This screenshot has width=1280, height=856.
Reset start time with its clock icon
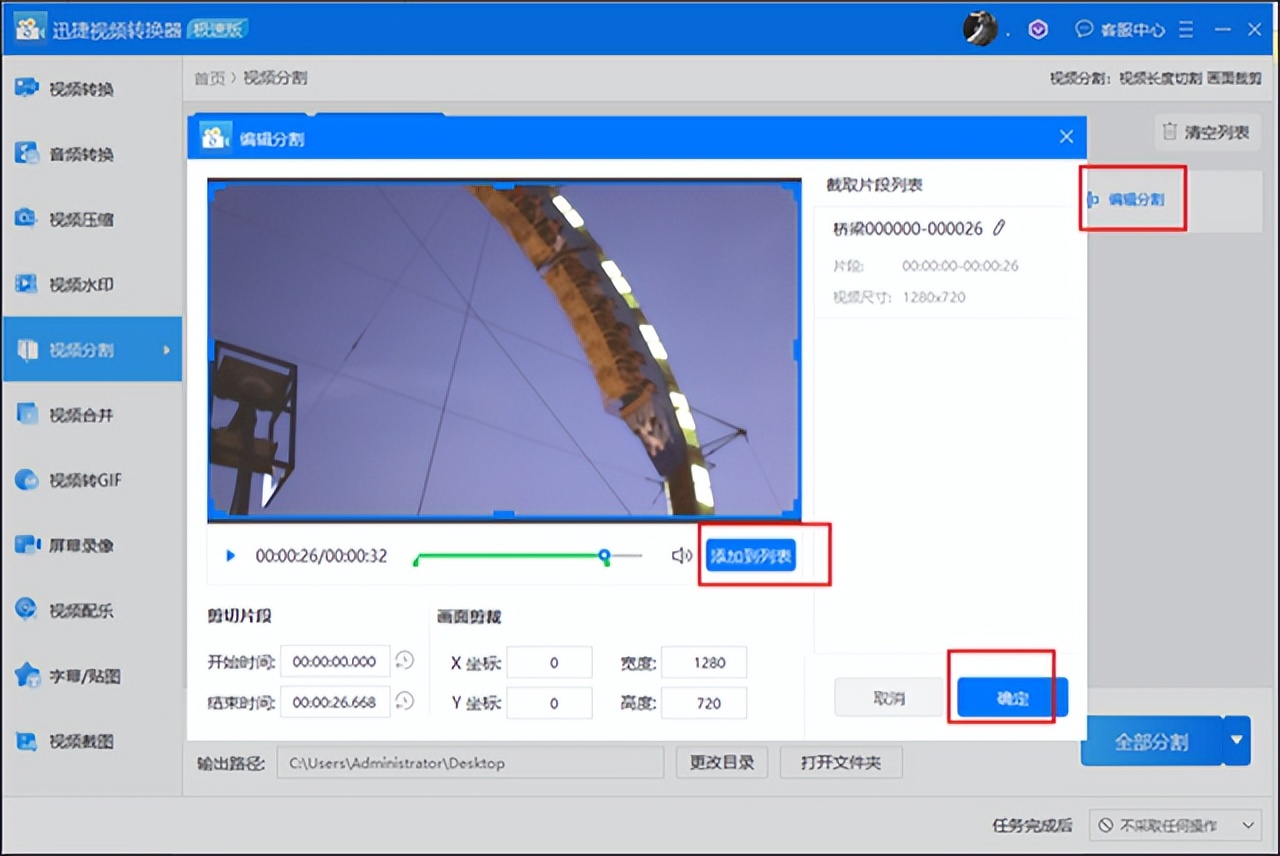coord(404,660)
